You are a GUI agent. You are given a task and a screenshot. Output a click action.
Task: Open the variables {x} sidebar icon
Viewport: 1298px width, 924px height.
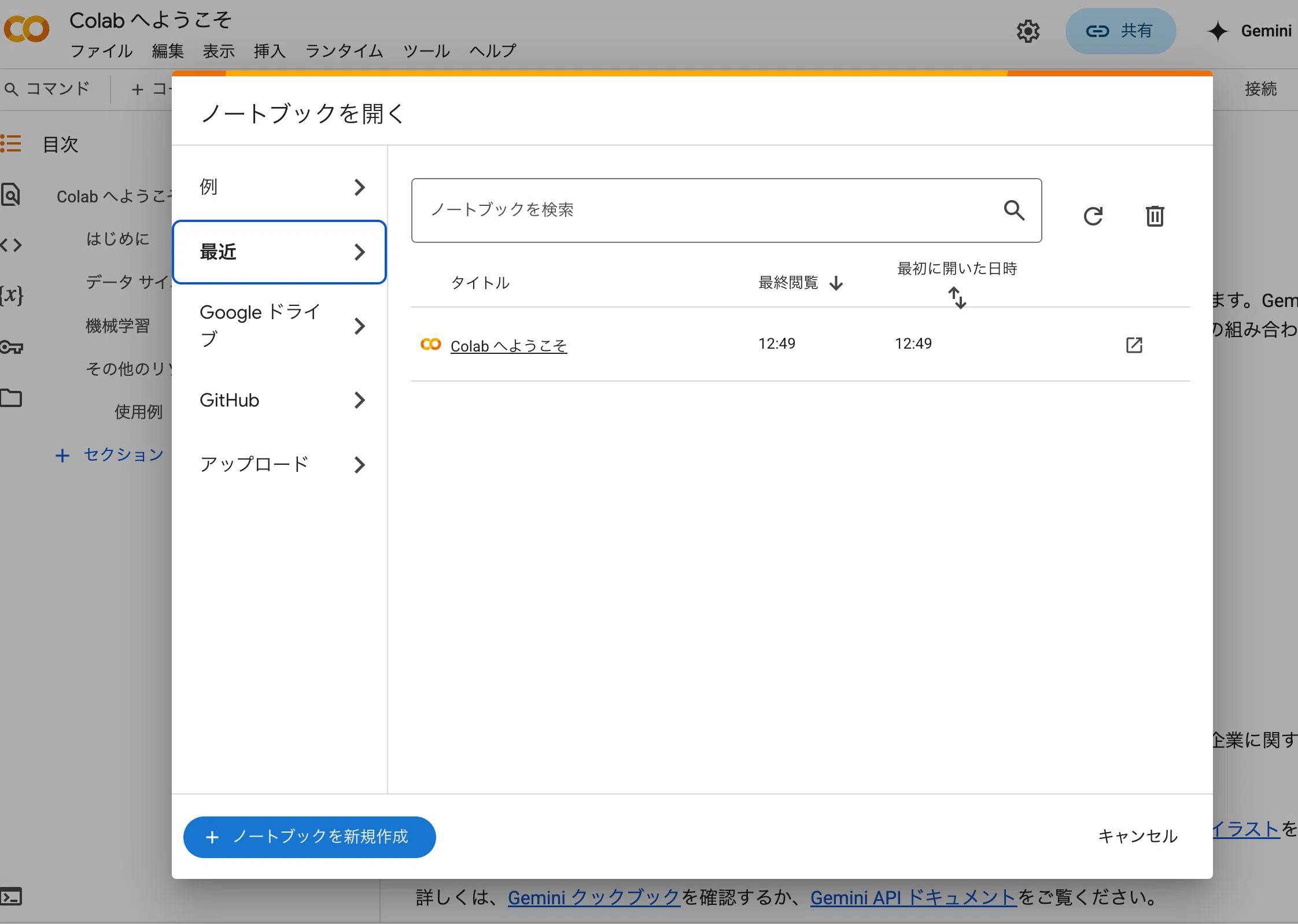[12, 295]
